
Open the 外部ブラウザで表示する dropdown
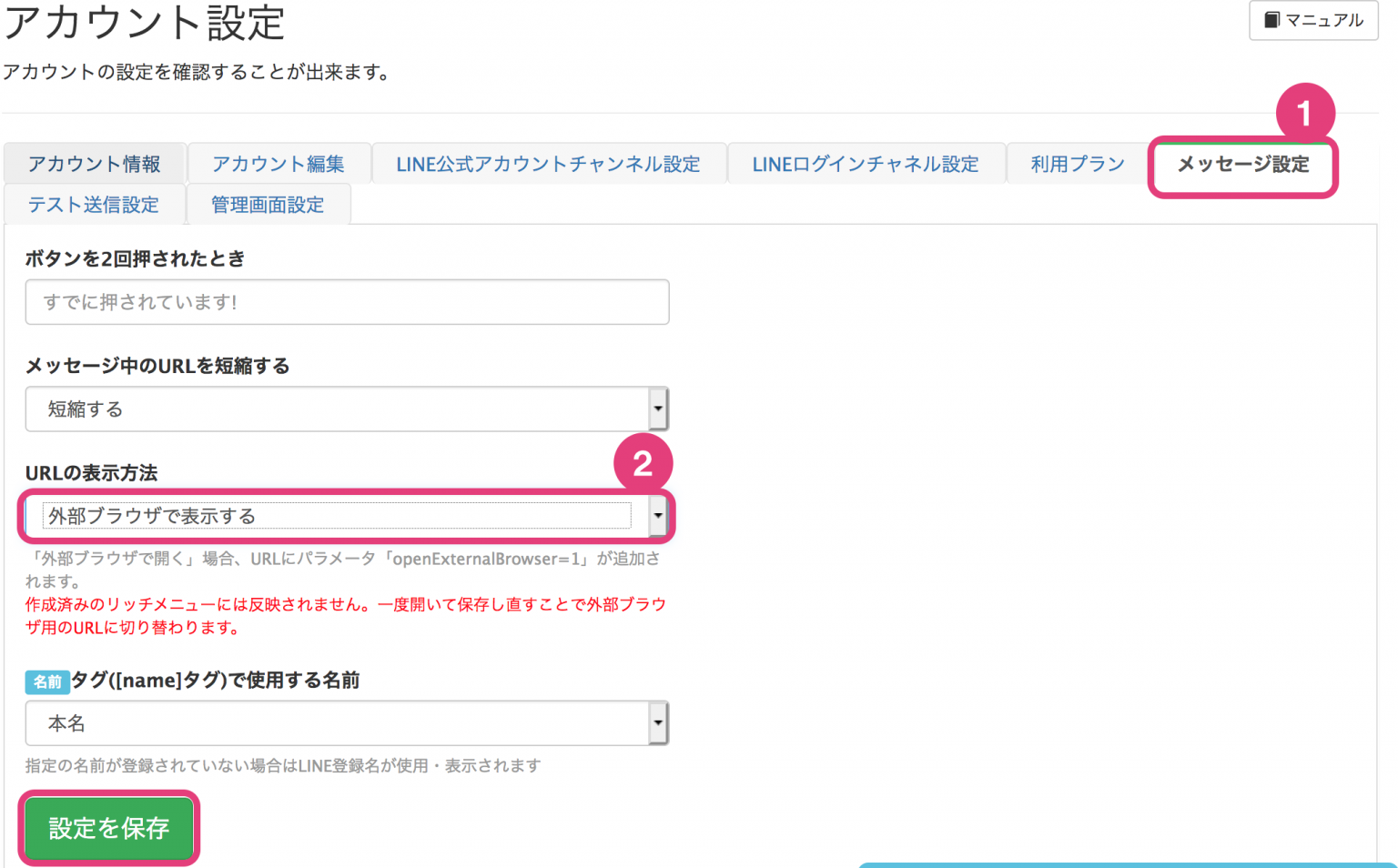(x=347, y=516)
